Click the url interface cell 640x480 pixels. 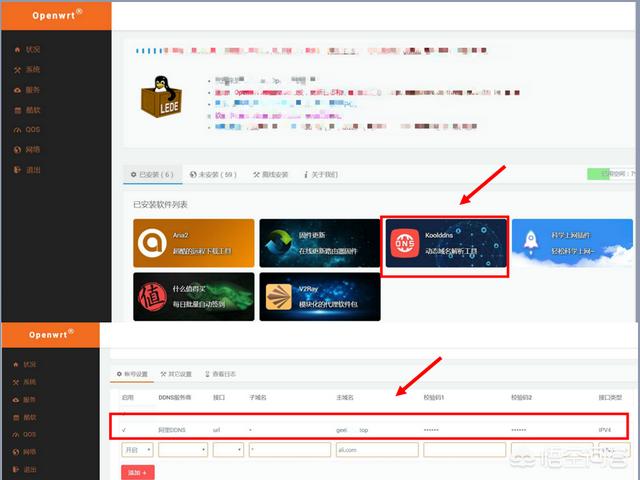(x=217, y=430)
